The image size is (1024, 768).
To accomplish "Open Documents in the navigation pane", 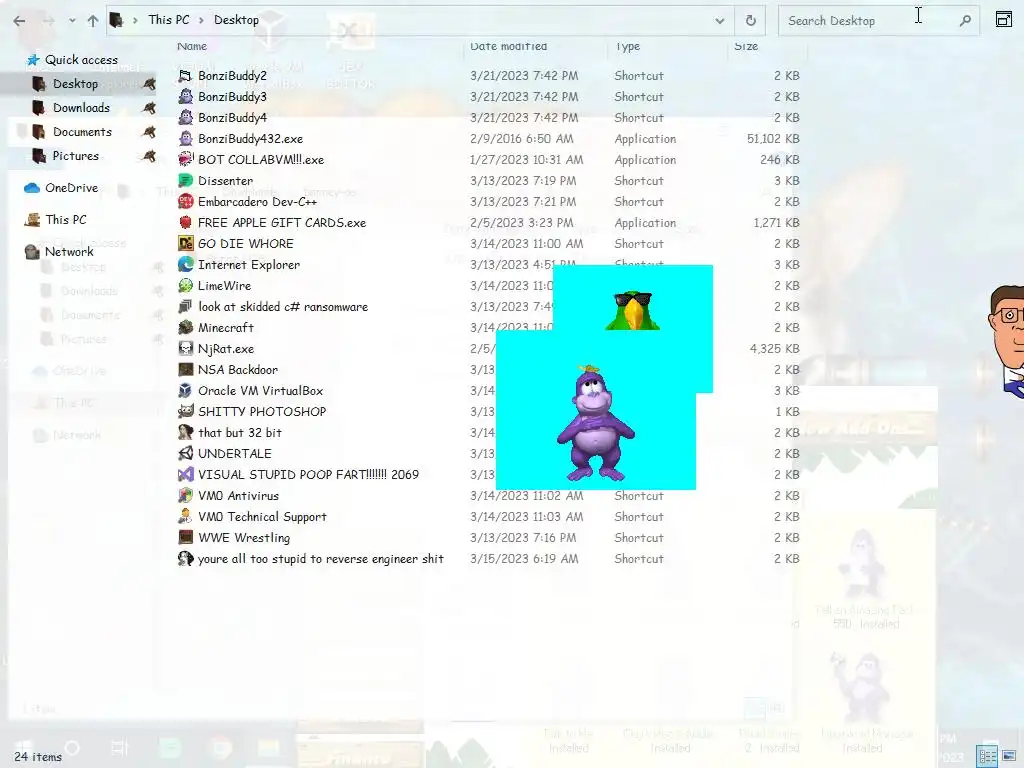I will click(82, 132).
